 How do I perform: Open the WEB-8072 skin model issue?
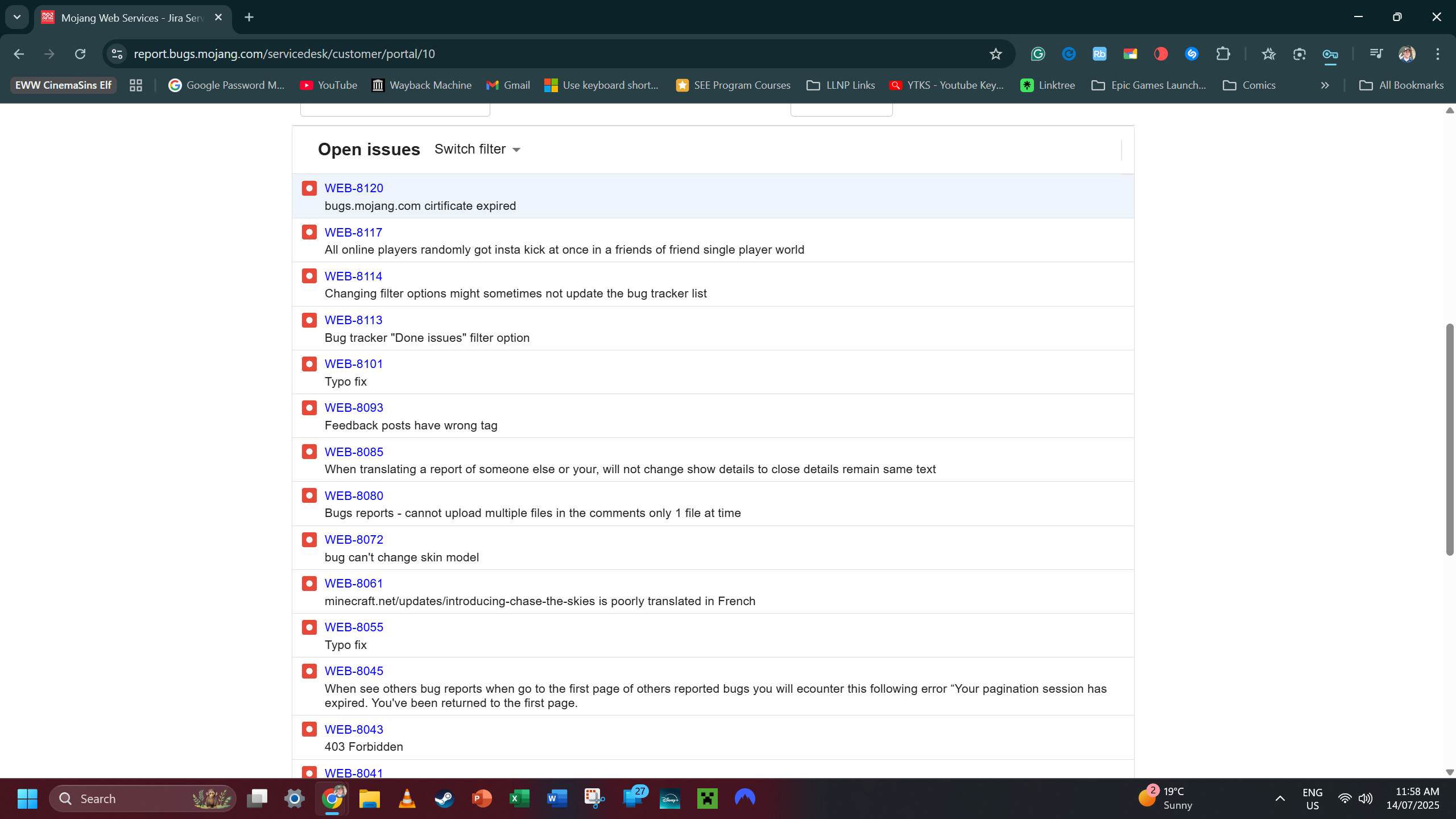pos(354,540)
